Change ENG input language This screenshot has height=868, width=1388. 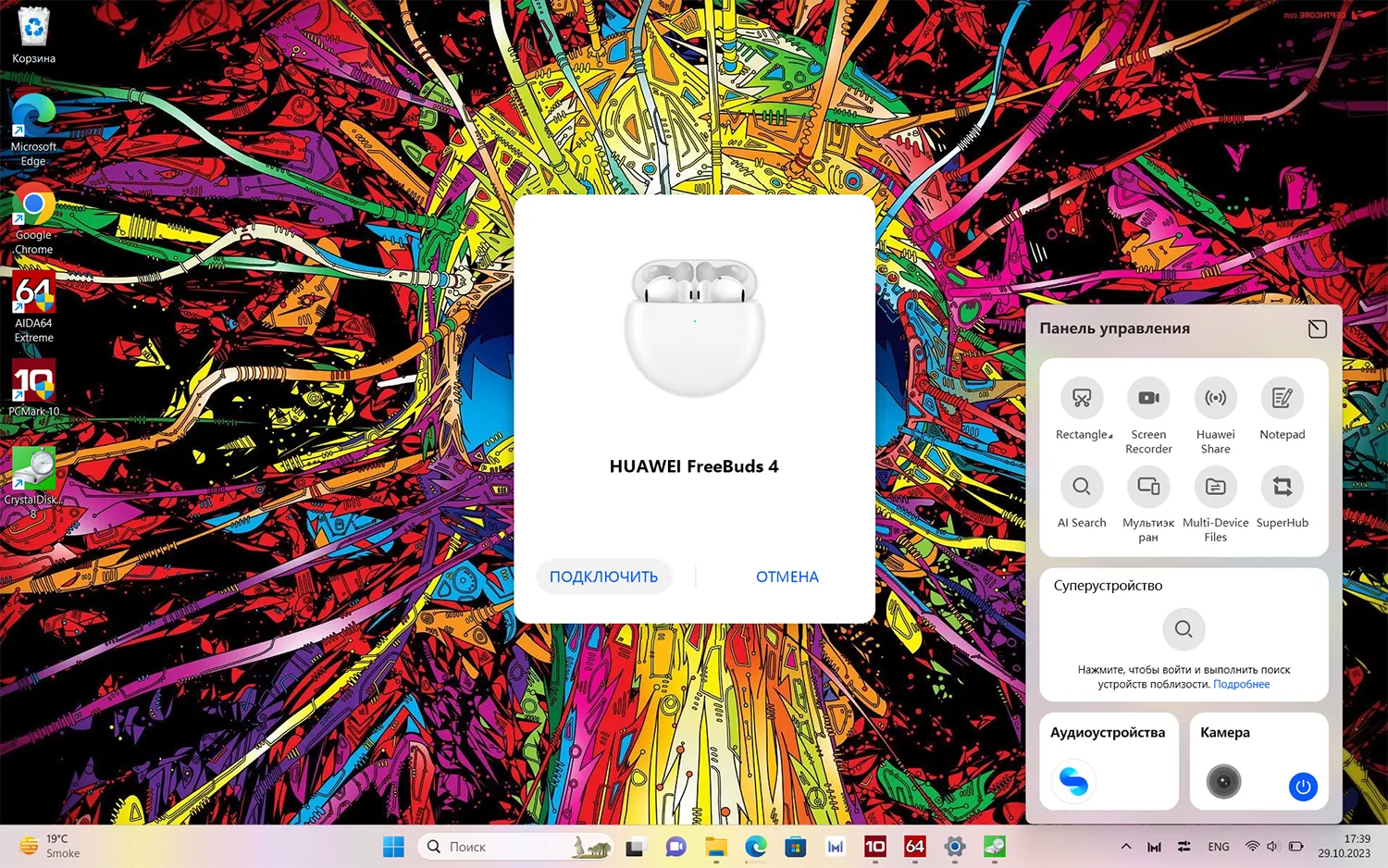pyautogui.click(x=1219, y=847)
